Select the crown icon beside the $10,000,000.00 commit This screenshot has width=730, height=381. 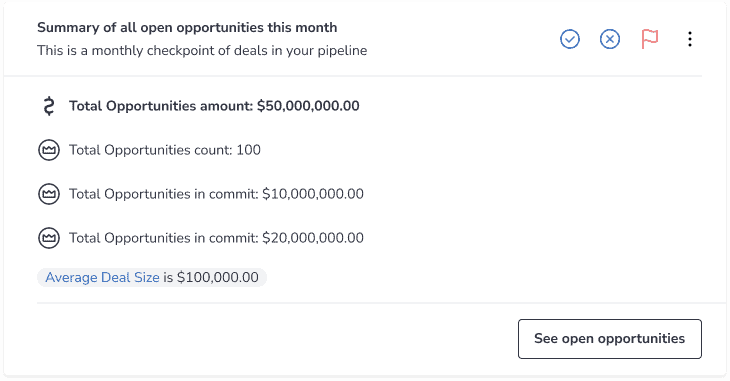pyautogui.click(x=49, y=194)
